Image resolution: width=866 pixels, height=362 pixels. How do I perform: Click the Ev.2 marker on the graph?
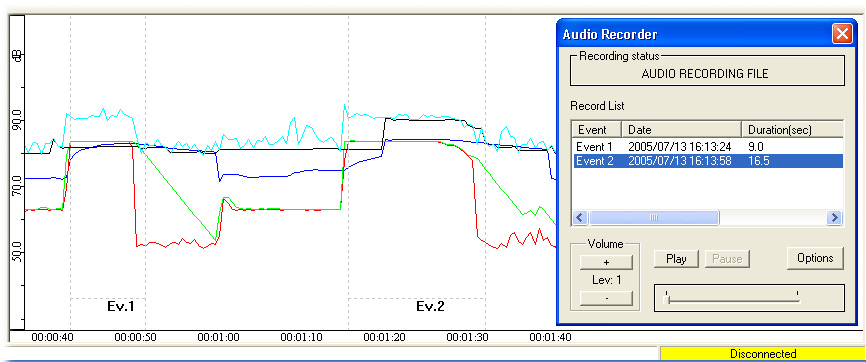tap(430, 306)
